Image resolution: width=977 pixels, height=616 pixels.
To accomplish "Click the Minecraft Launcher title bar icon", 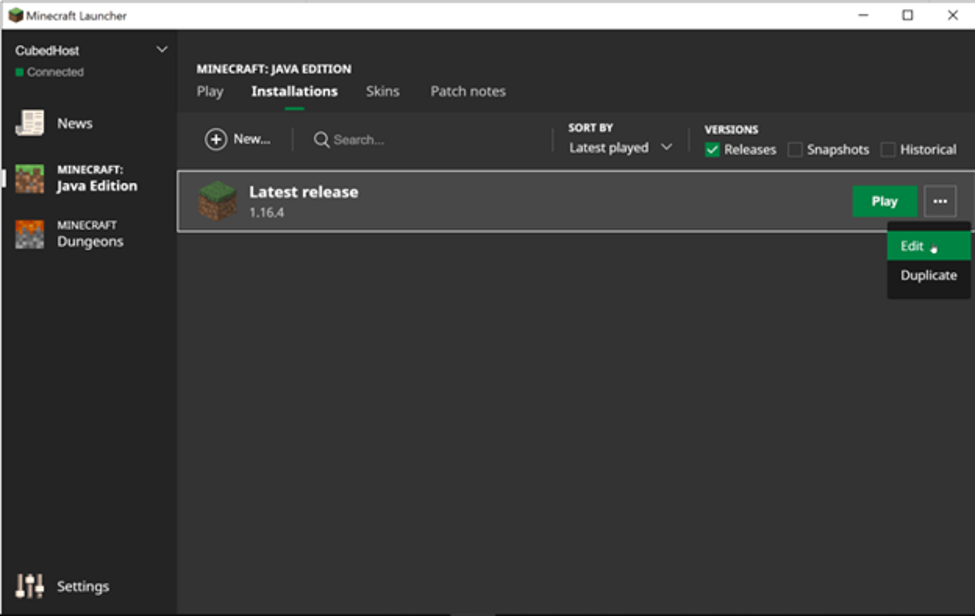I will pos(15,15).
